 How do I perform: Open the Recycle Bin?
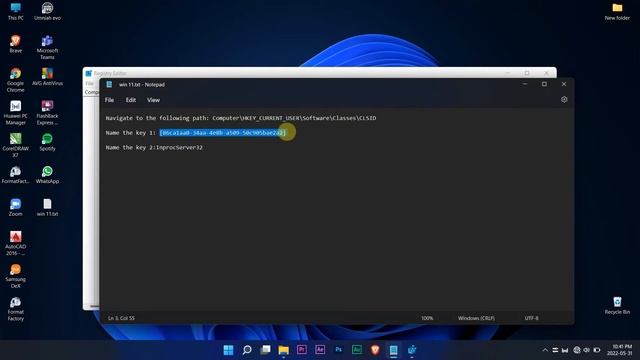click(x=617, y=305)
